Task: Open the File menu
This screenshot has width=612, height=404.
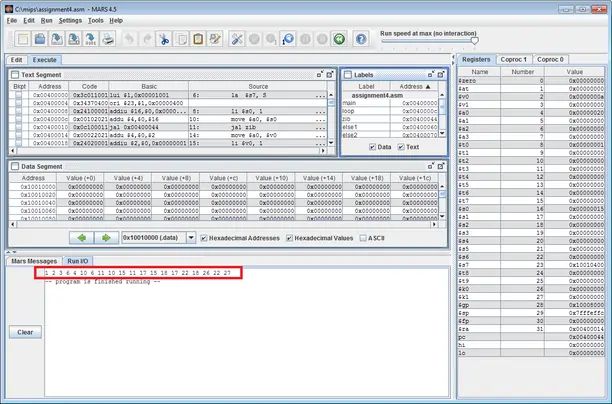Action: (12, 20)
